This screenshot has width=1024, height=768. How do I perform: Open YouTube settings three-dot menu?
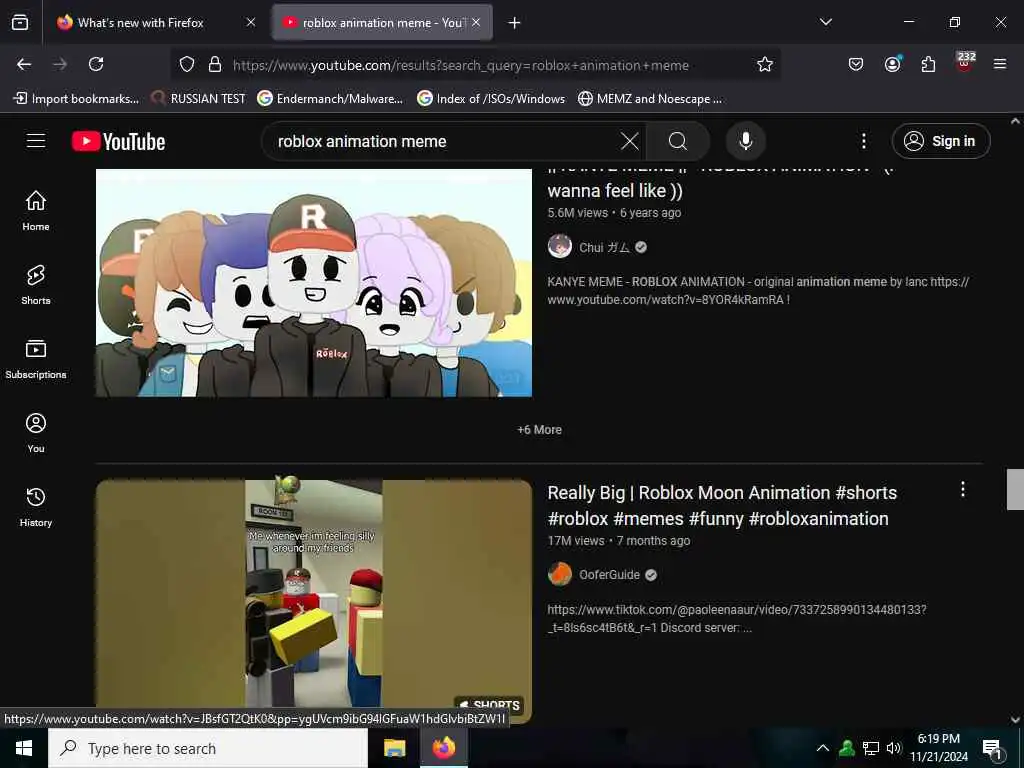point(864,141)
